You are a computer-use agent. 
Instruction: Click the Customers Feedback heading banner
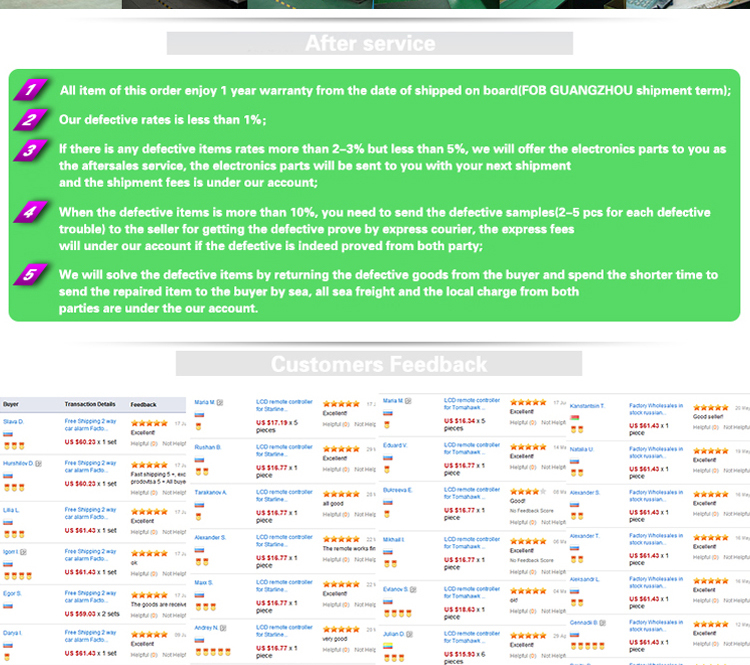[379, 364]
